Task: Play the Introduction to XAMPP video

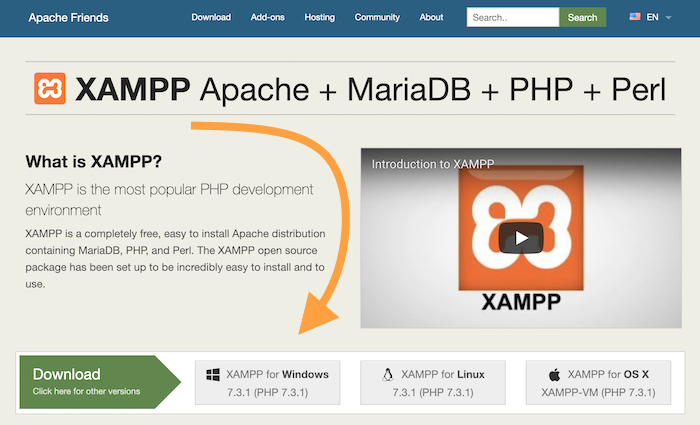Action: click(x=521, y=238)
